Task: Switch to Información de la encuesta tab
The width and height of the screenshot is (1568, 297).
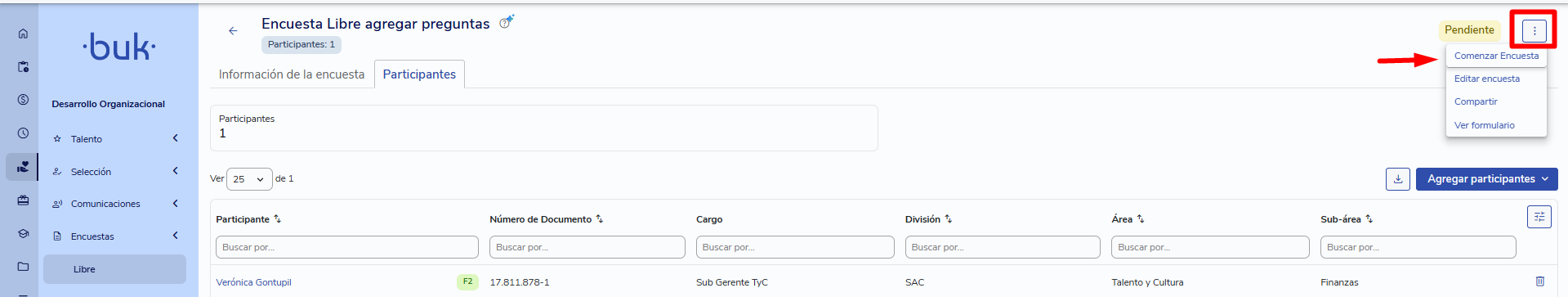Action: pyautogui.click(x=292, y=74)
